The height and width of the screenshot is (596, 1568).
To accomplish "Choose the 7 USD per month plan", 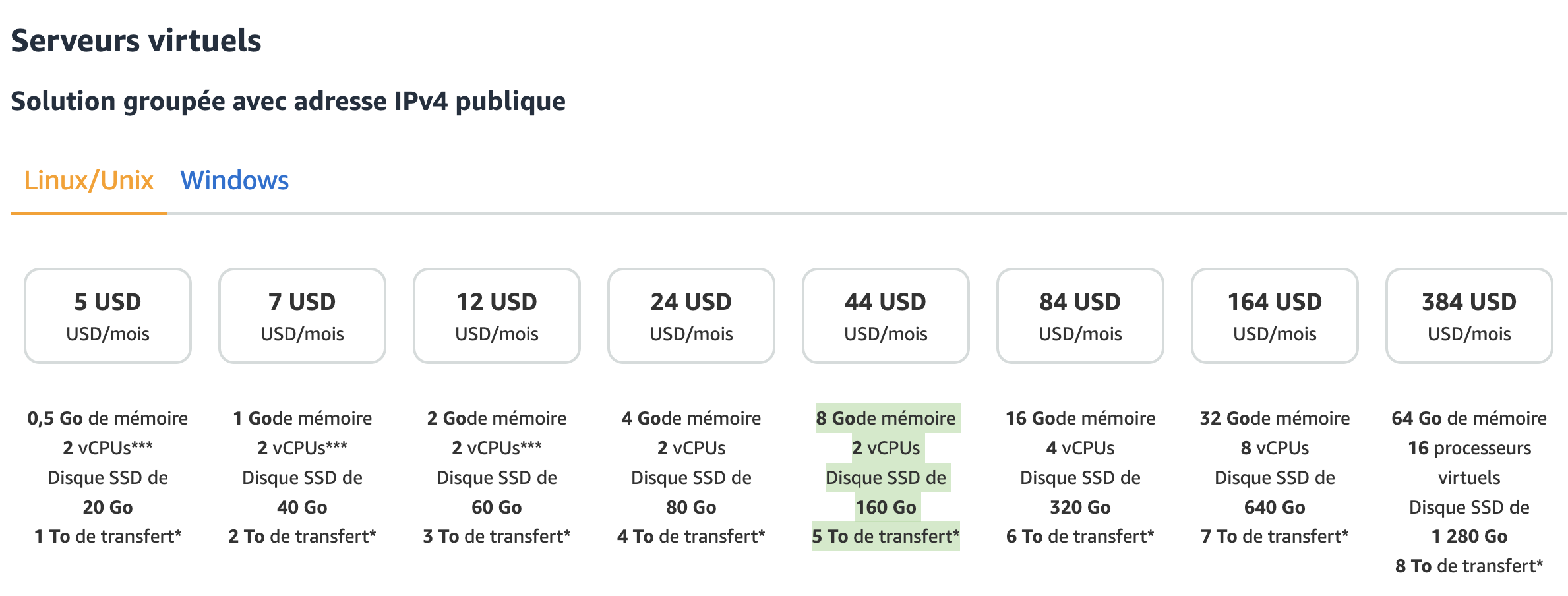I will pyautogui.click(x=302, y=315).
